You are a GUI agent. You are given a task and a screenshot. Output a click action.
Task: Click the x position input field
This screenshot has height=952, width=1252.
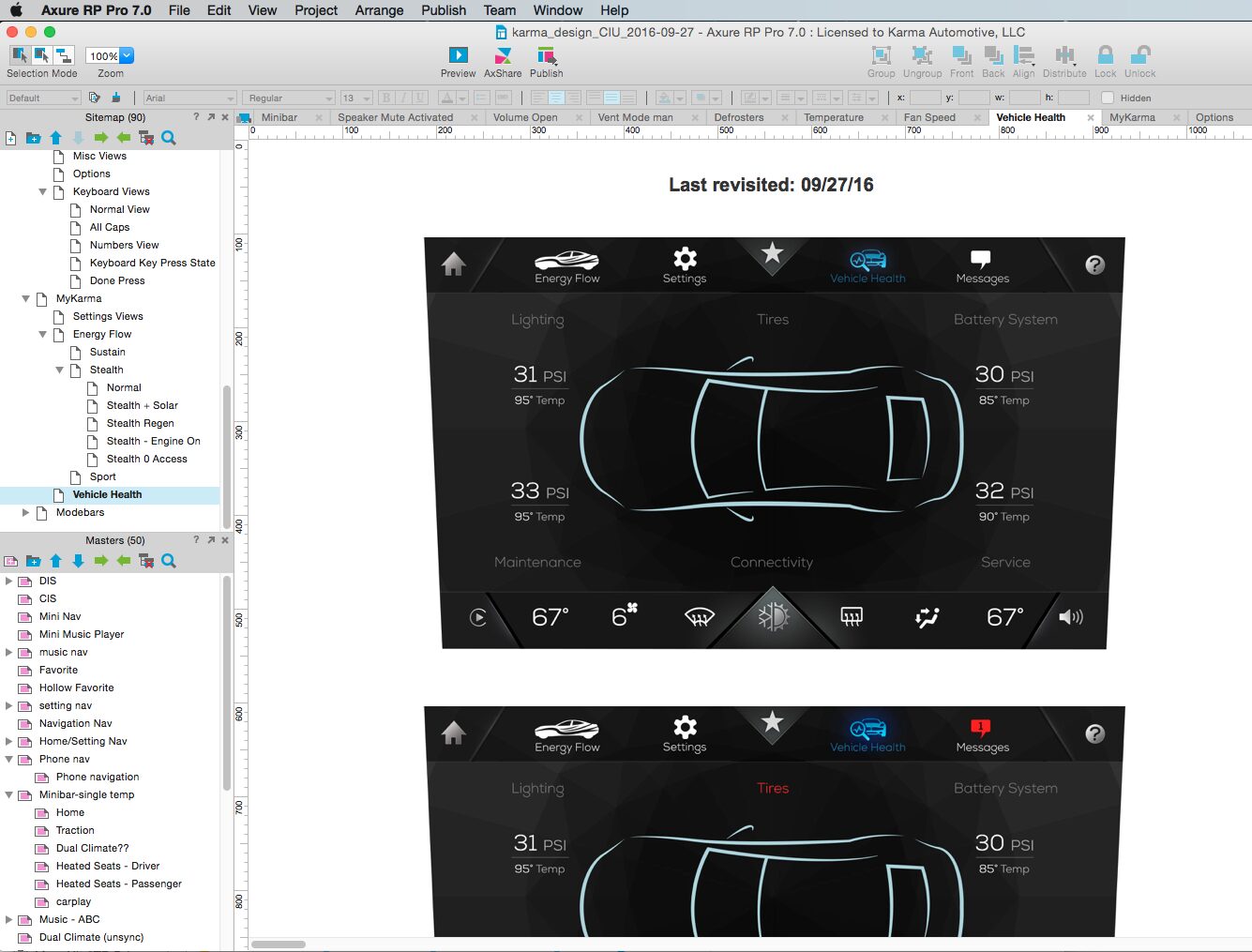(x=925, y=98)
